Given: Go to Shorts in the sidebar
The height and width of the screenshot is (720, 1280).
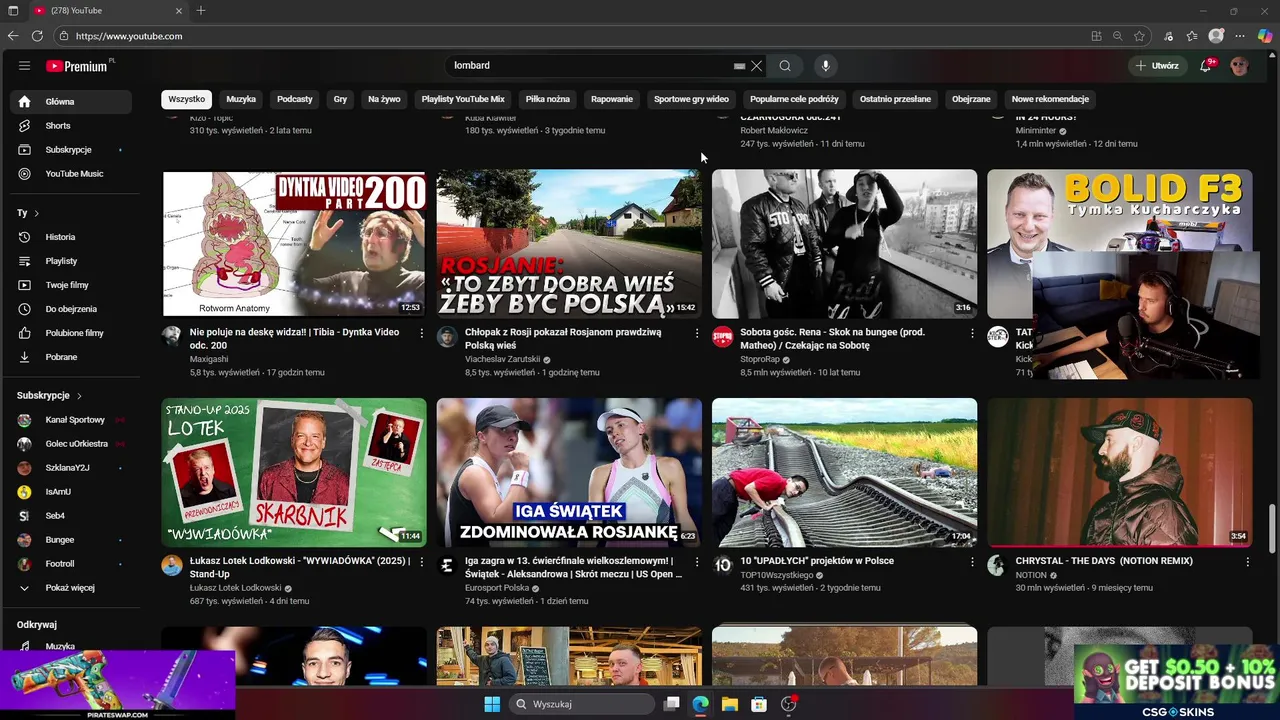Looking at the screenshot, I should (x=70, y=126).
